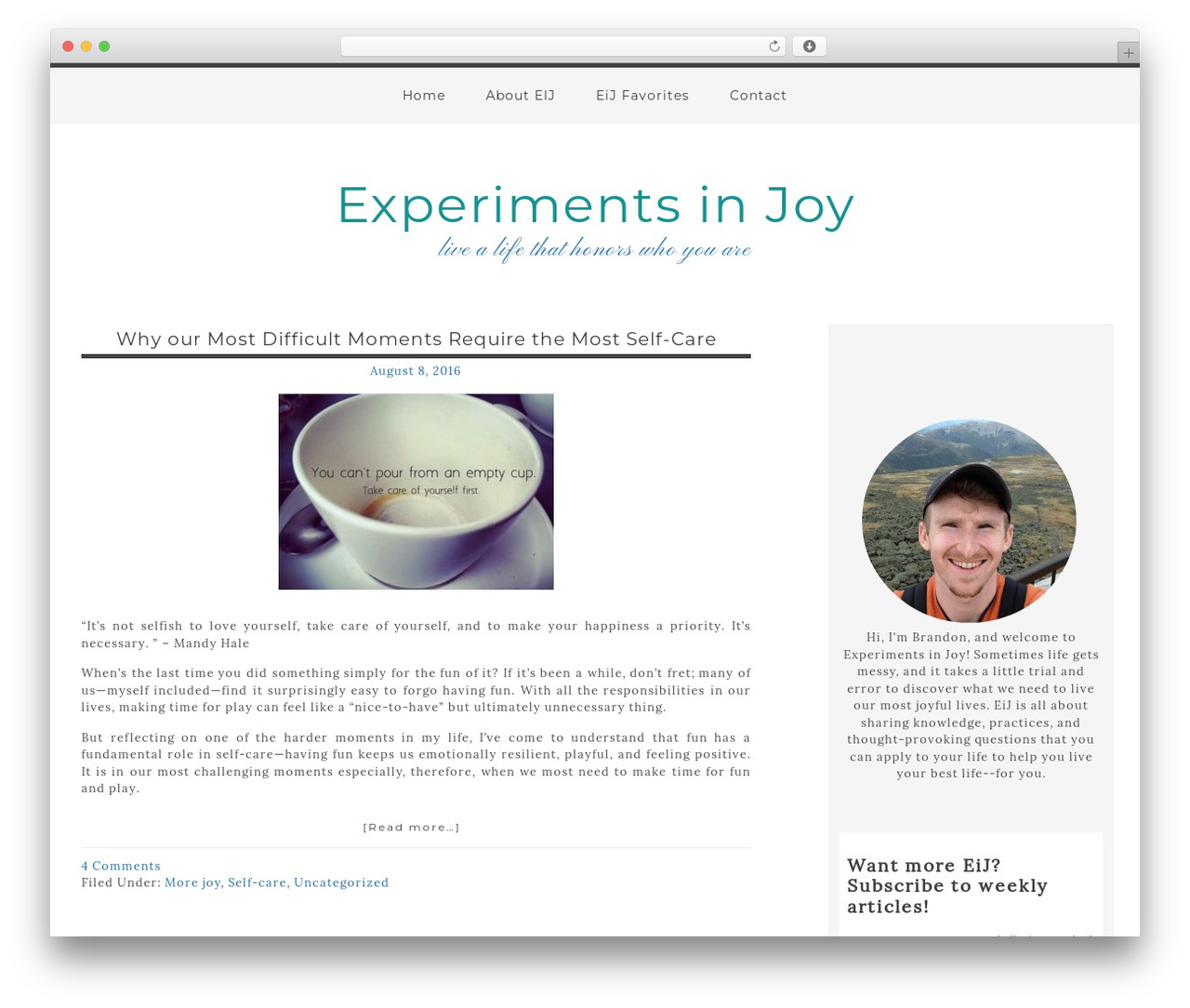The height and width of the screenshot is (1008, 1190).
Task: Select the Contact menu item
Action: [x=758, y=96]
